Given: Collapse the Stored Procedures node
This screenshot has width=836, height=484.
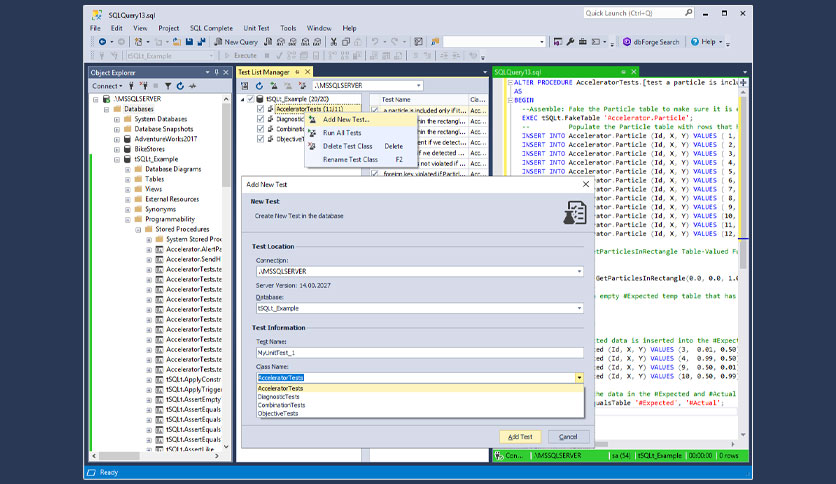Looking at the screenshot, I should [138, 230].
